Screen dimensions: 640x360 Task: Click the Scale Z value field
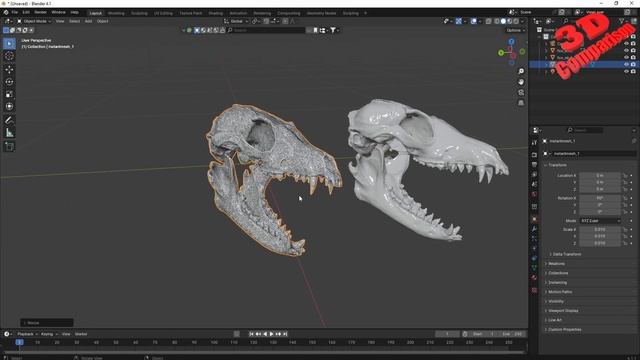pos(600,243)
